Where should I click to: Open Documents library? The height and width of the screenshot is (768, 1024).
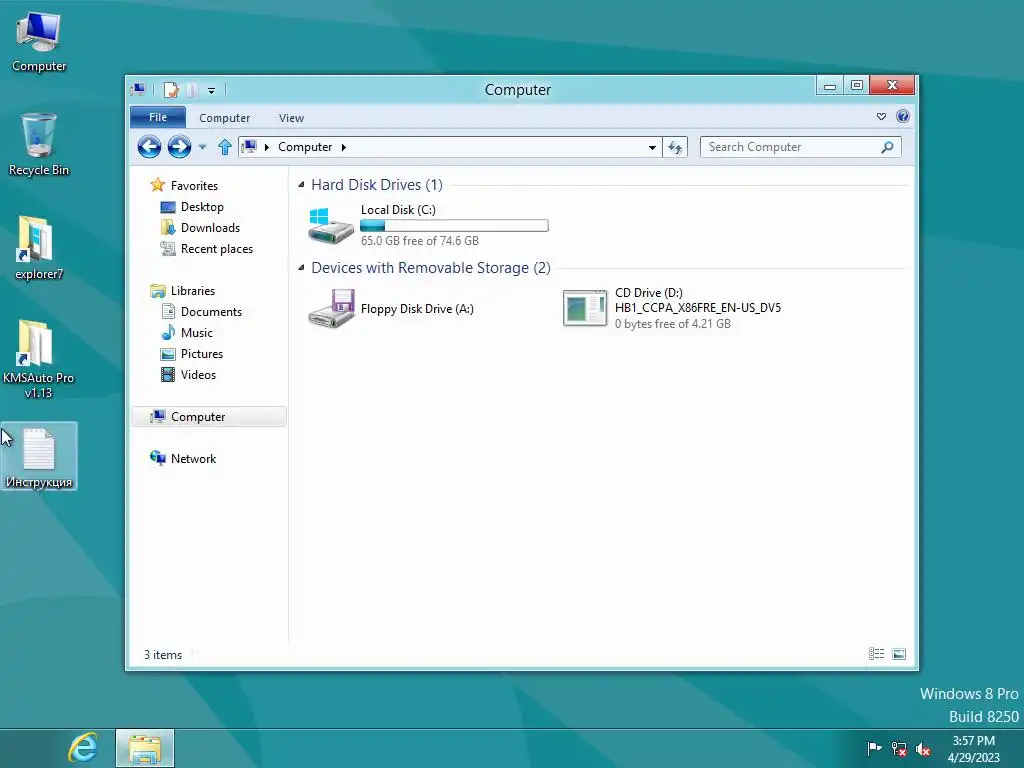pos(211,312)
